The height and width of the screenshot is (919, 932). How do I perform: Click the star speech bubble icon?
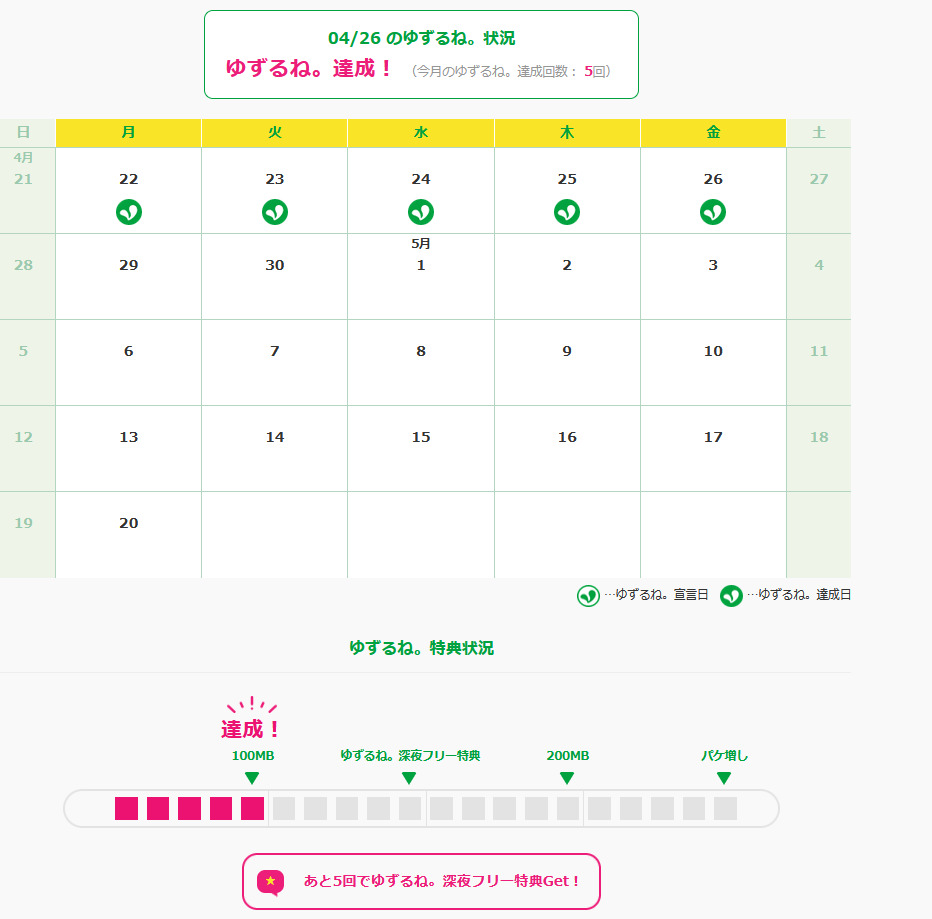point(270,881)
